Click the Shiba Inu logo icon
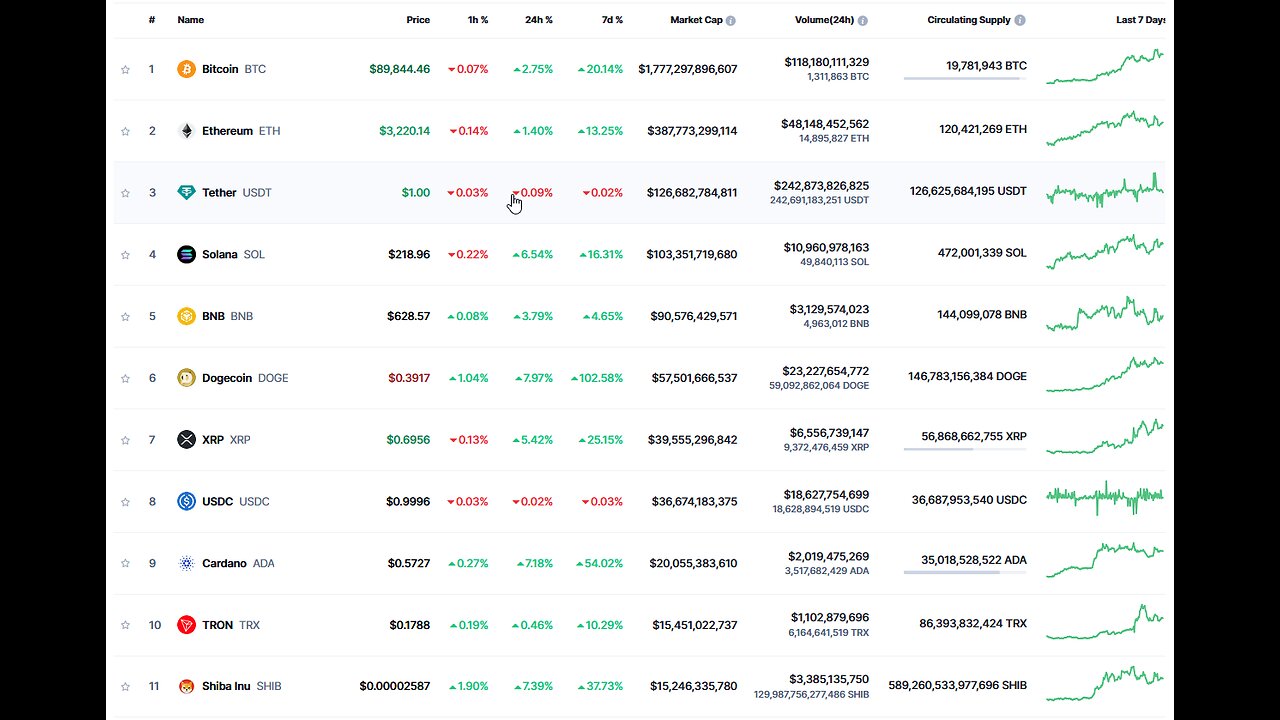This screenshot has width=1280, height=720. 186,687
